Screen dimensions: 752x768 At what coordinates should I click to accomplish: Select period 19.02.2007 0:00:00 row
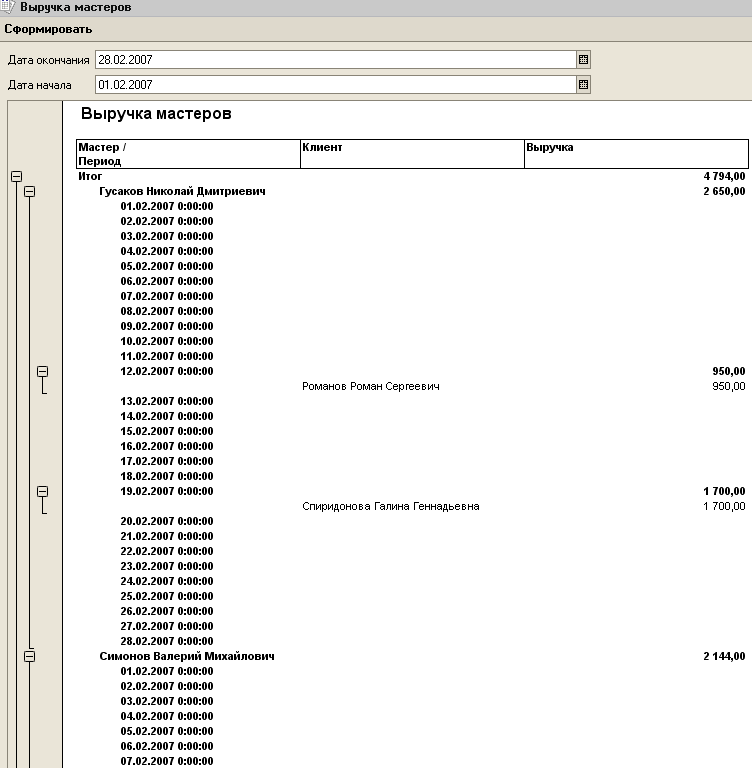pos(167,491)
